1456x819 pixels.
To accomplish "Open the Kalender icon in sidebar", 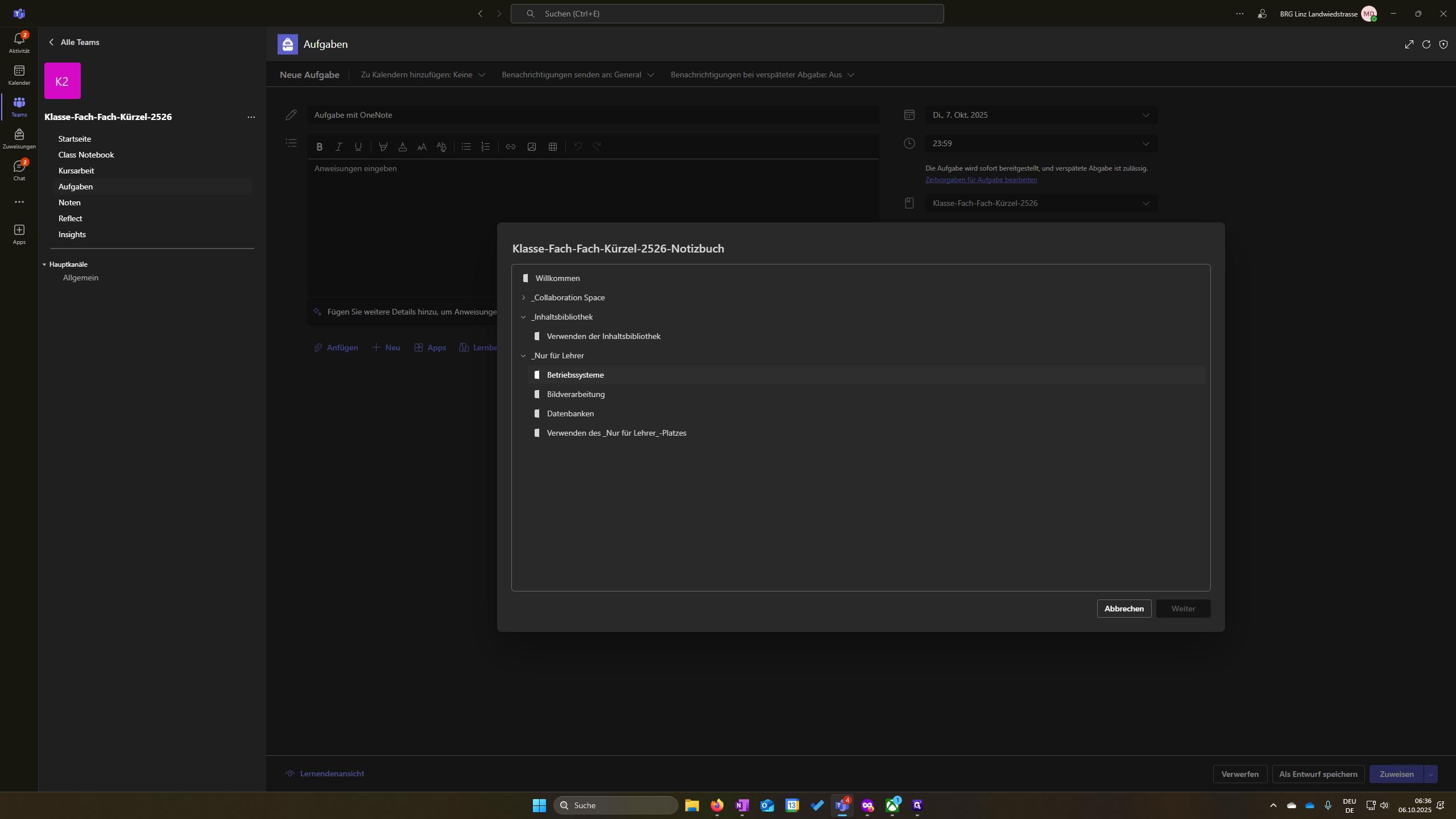I will [x=19, y=75].
